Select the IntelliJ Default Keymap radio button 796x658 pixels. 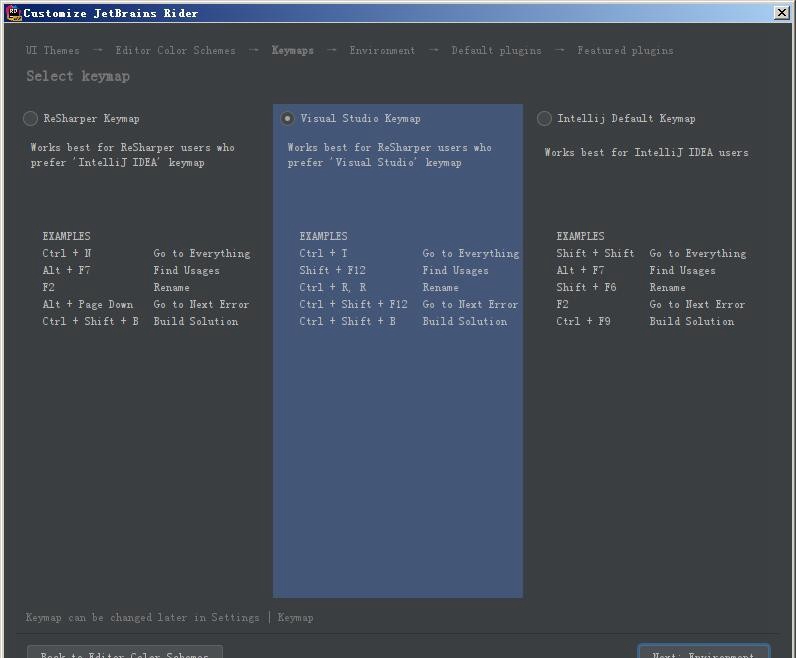click(544, 118)
